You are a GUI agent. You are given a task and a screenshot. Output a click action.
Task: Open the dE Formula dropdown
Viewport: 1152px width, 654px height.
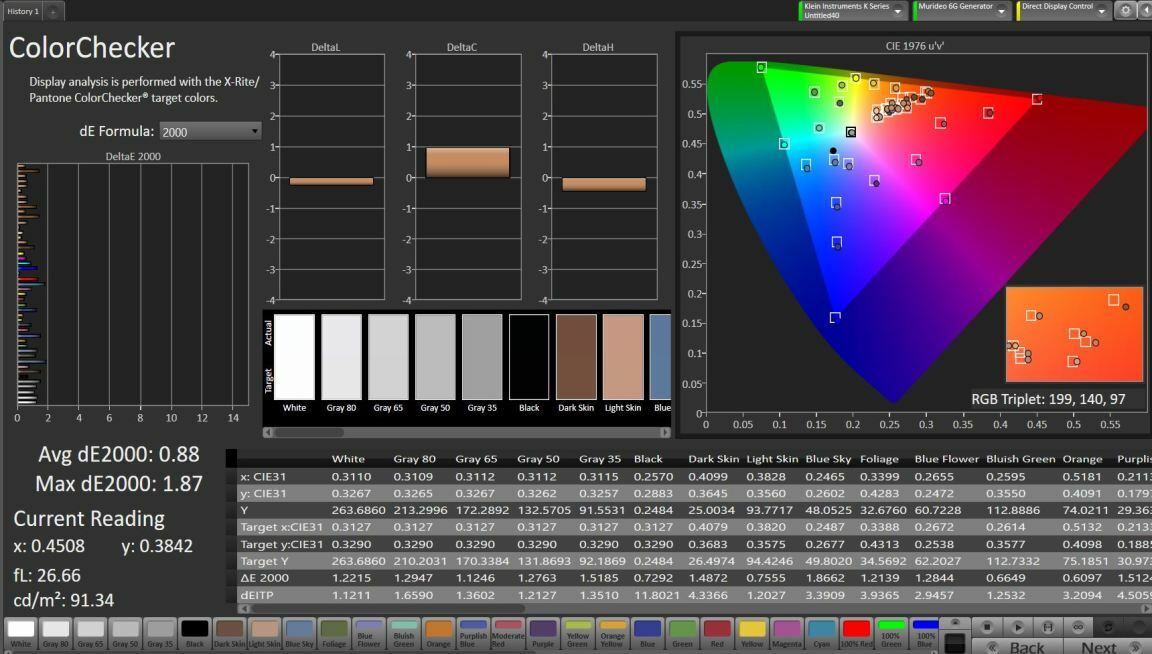click(x=210, y=130)
